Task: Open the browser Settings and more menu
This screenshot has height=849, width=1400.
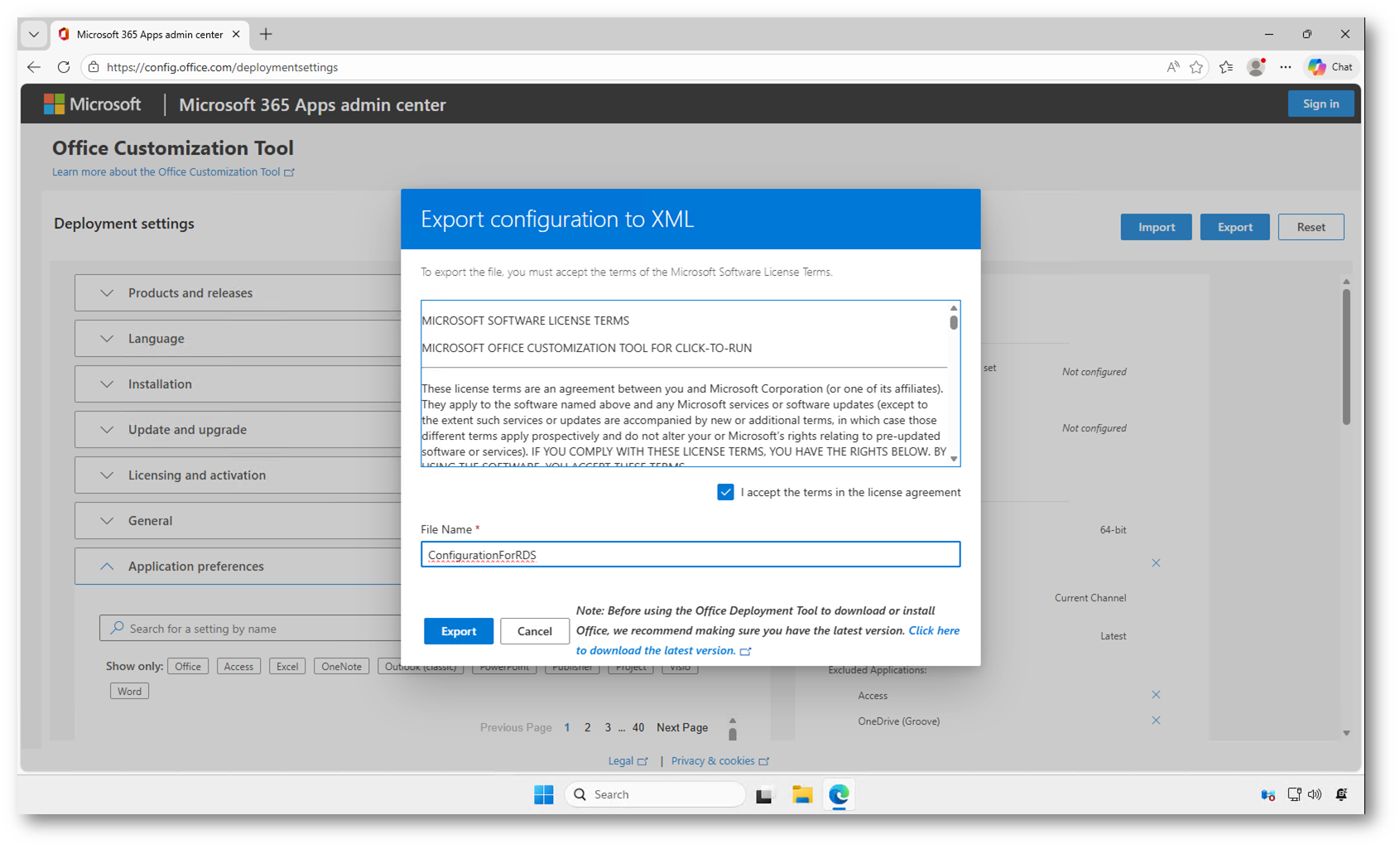Action: coord(1285,67)
